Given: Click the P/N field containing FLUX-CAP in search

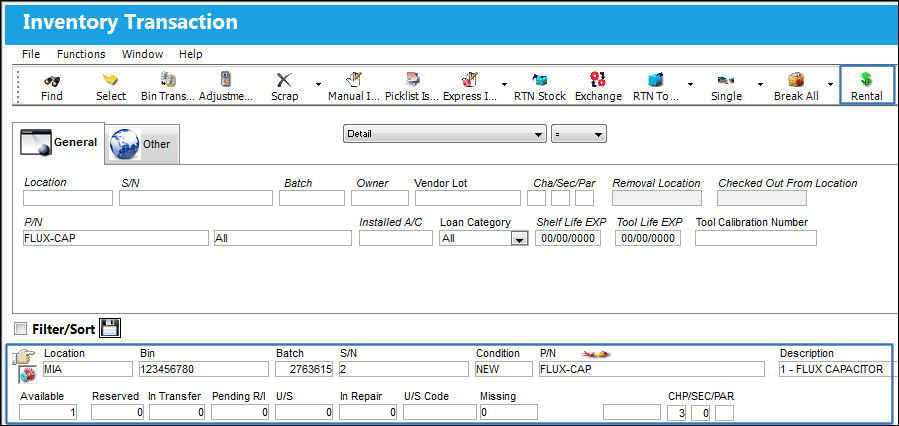Looking at the screenshot, I should tap(116, 239).
